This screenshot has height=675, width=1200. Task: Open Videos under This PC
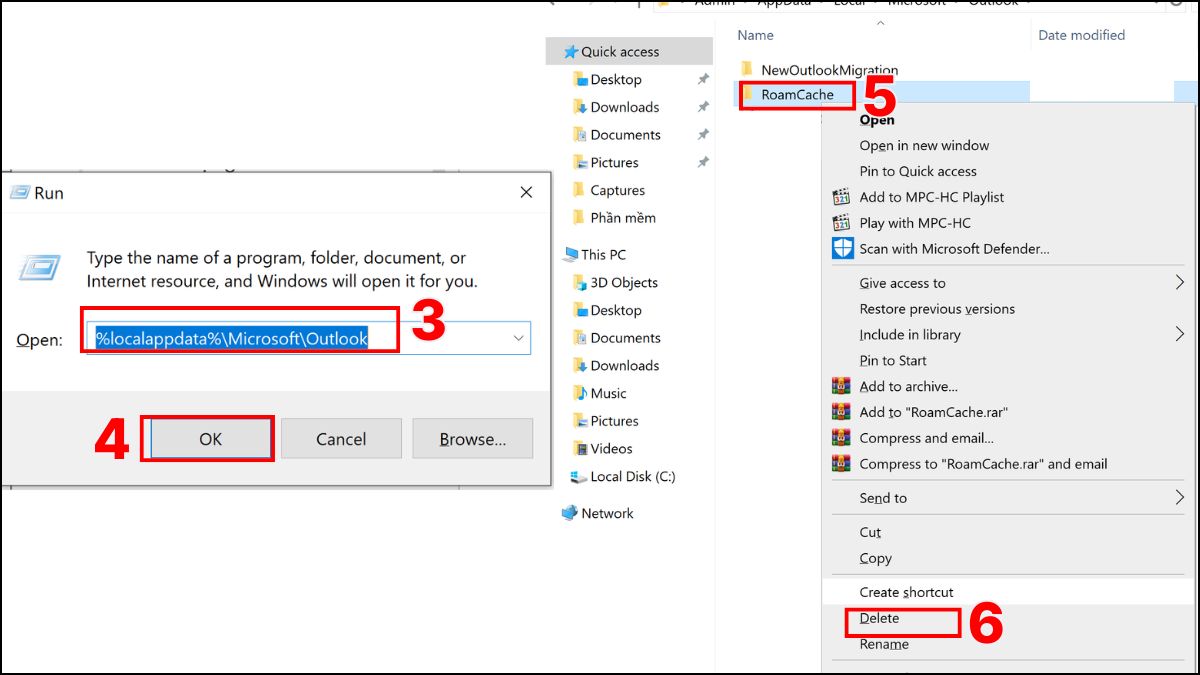coord(611,449)
